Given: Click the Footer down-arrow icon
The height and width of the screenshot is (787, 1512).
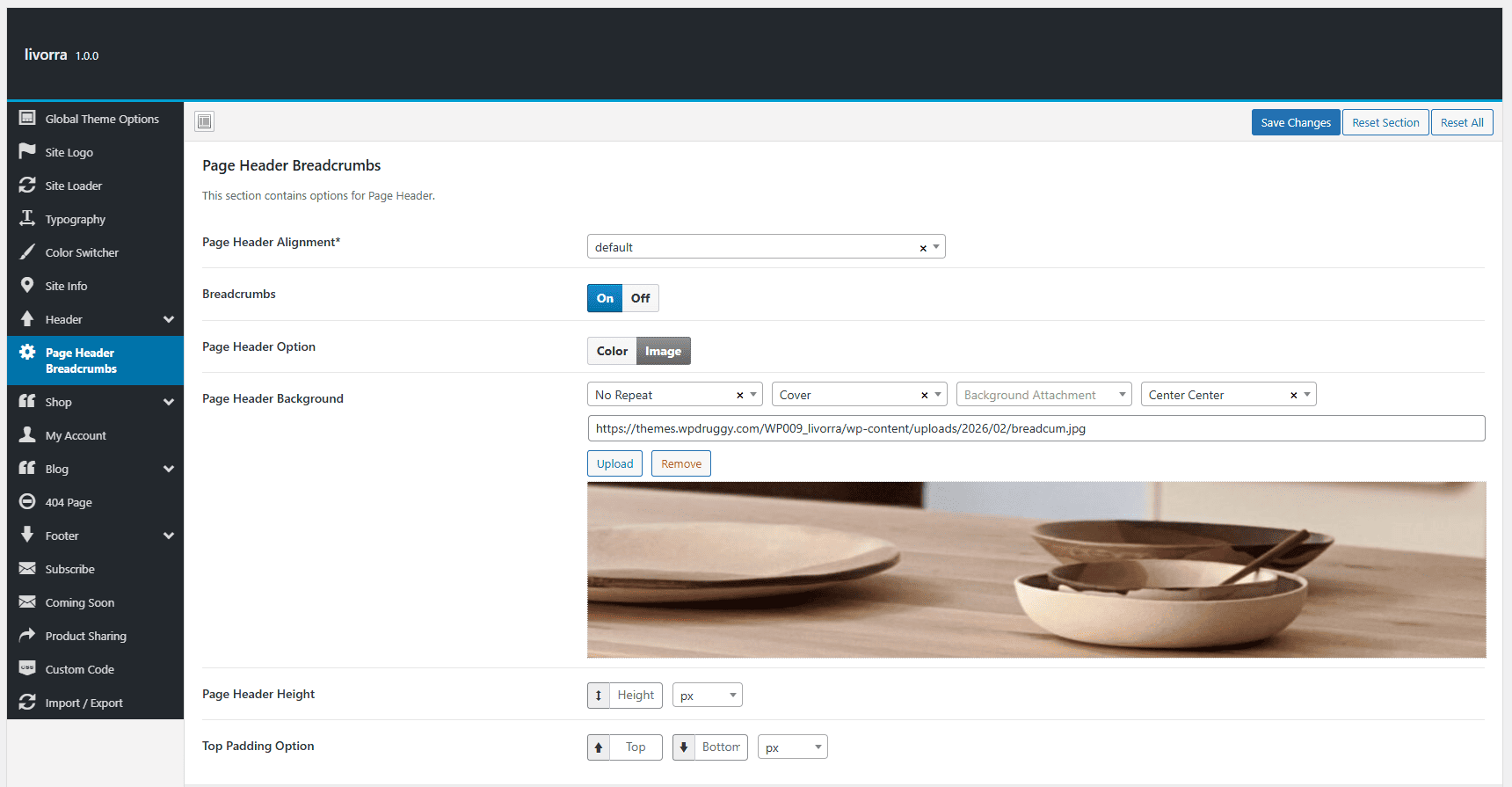Looking at the screenshot, I should click(x=27, y=535).
